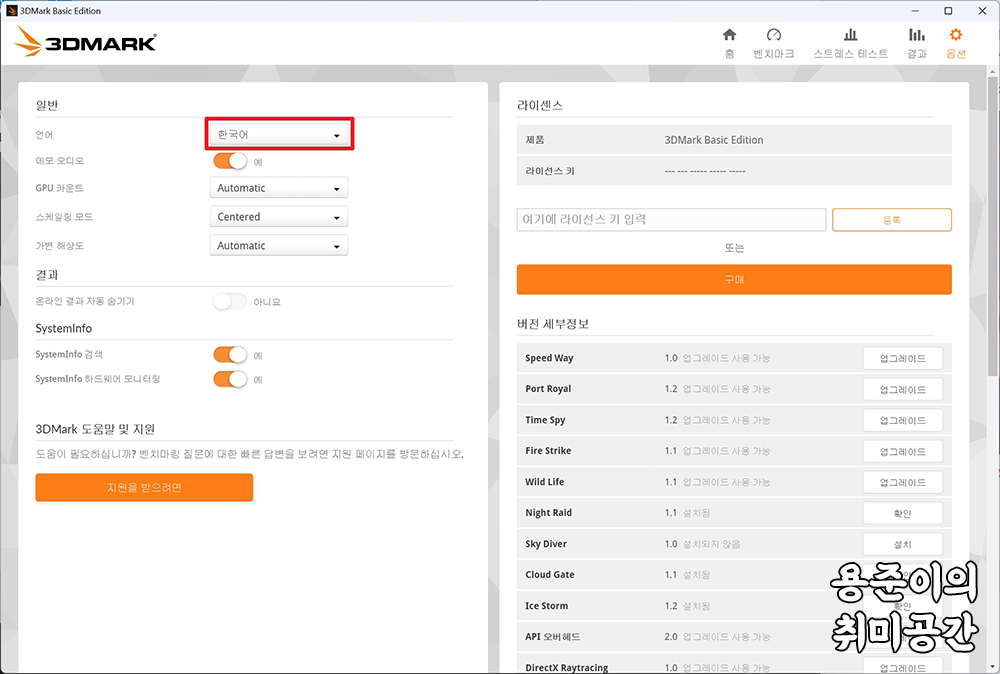Viewport: 1000px width, 674px height.
Task: Upgrade Port Royal benchmark
Action: coord(902,389)
